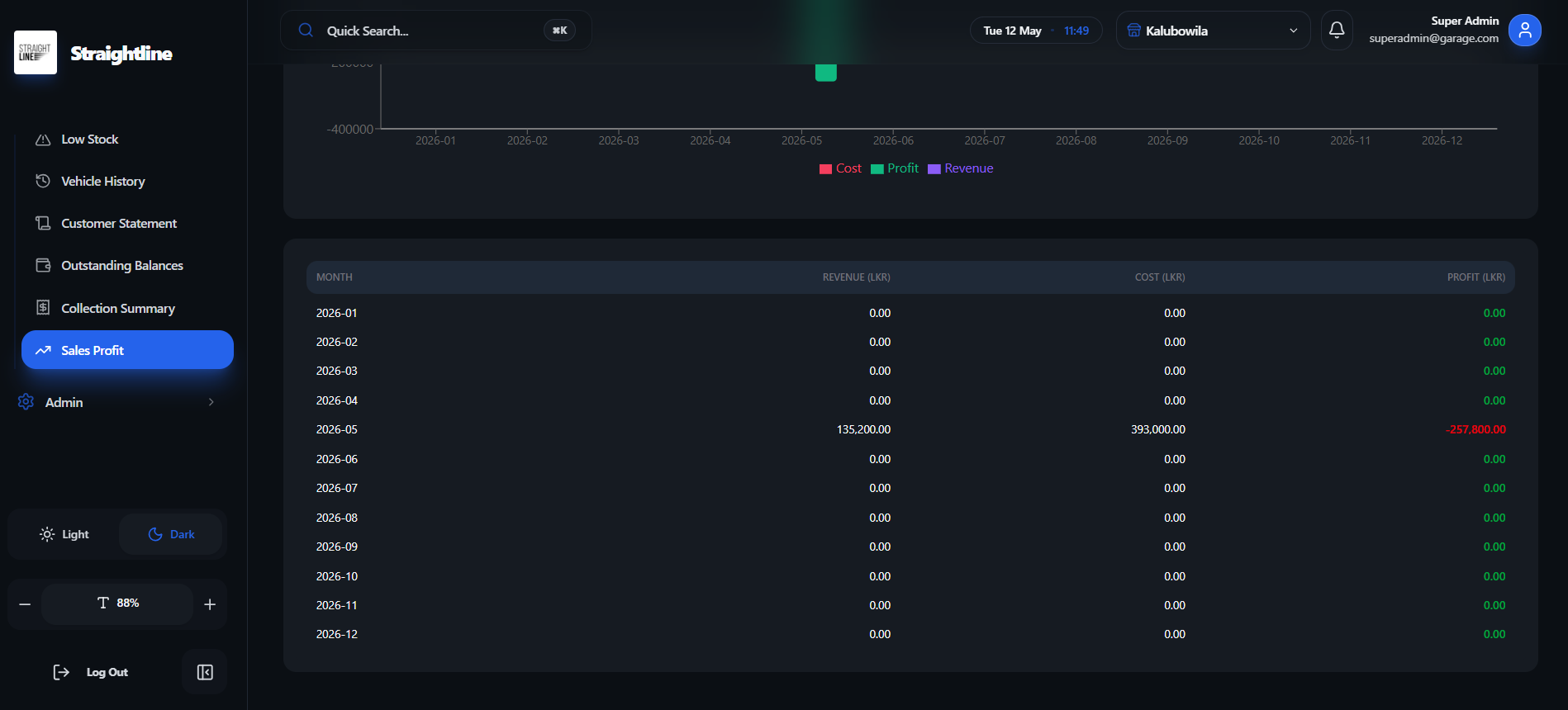Image resolution: width=1568 pixels, height=710 pixels.
Task: Click the 2026-05 month cell
Action: 337,429
